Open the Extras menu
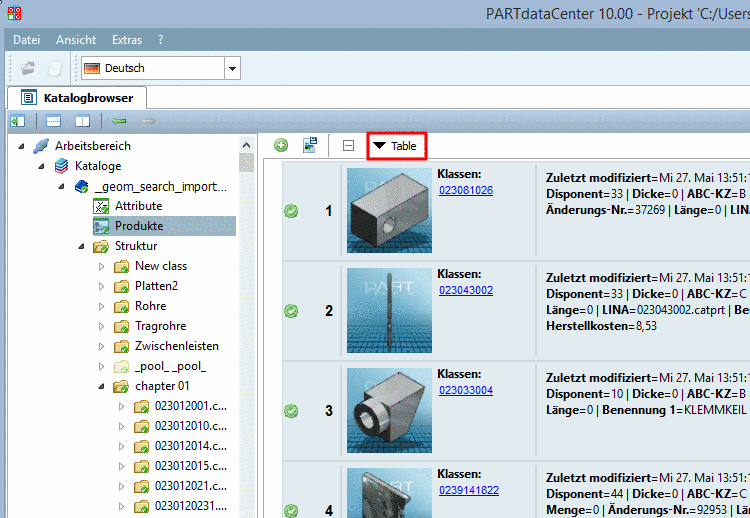The image size is (750, 518). 127,40
